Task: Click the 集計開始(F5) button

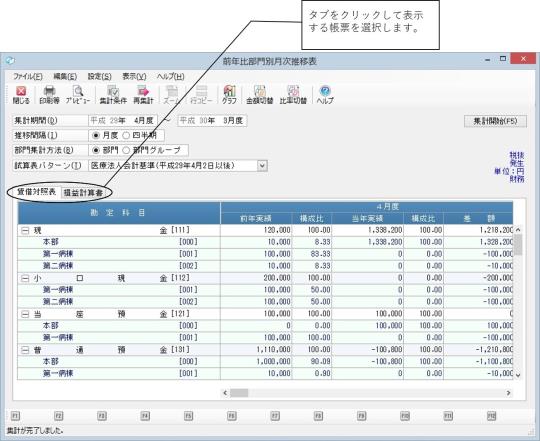Action: tap(495, 121)
